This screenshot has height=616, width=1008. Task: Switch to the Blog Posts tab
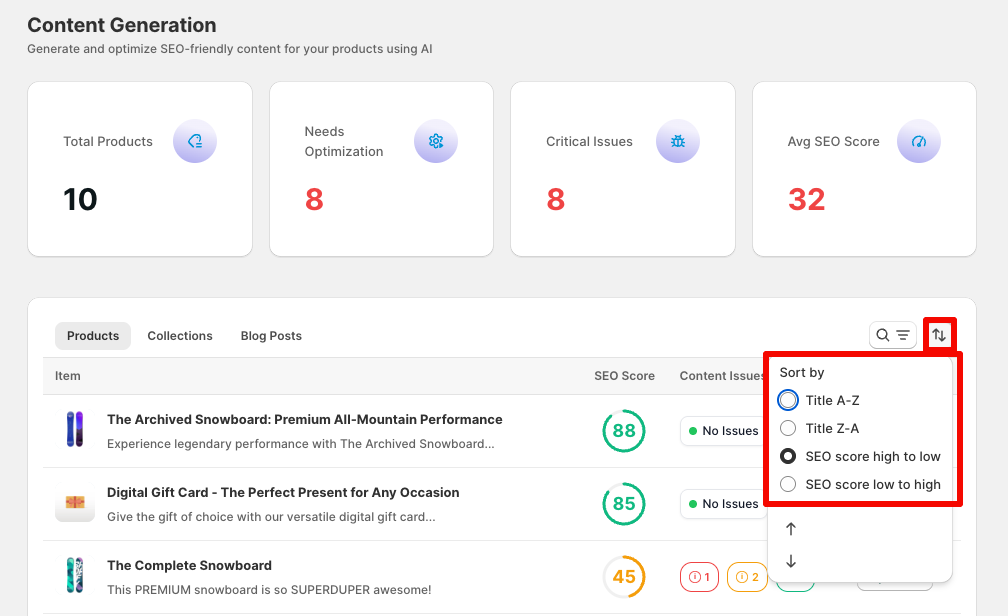point(271,336)
